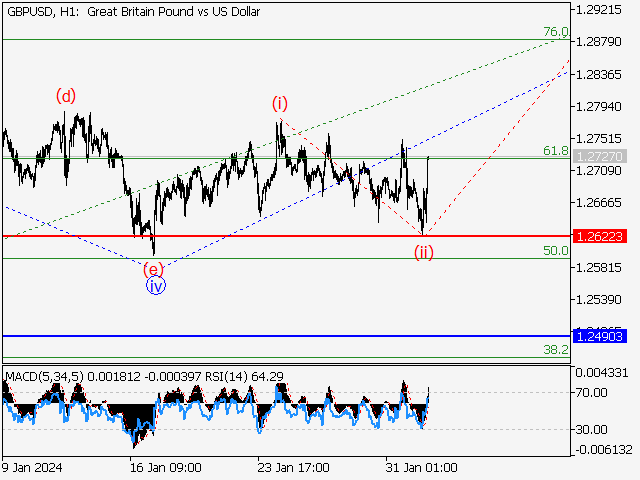Click the red (e) wave label
This screenshot has height=480, width=640.
[x=153, y=270]
